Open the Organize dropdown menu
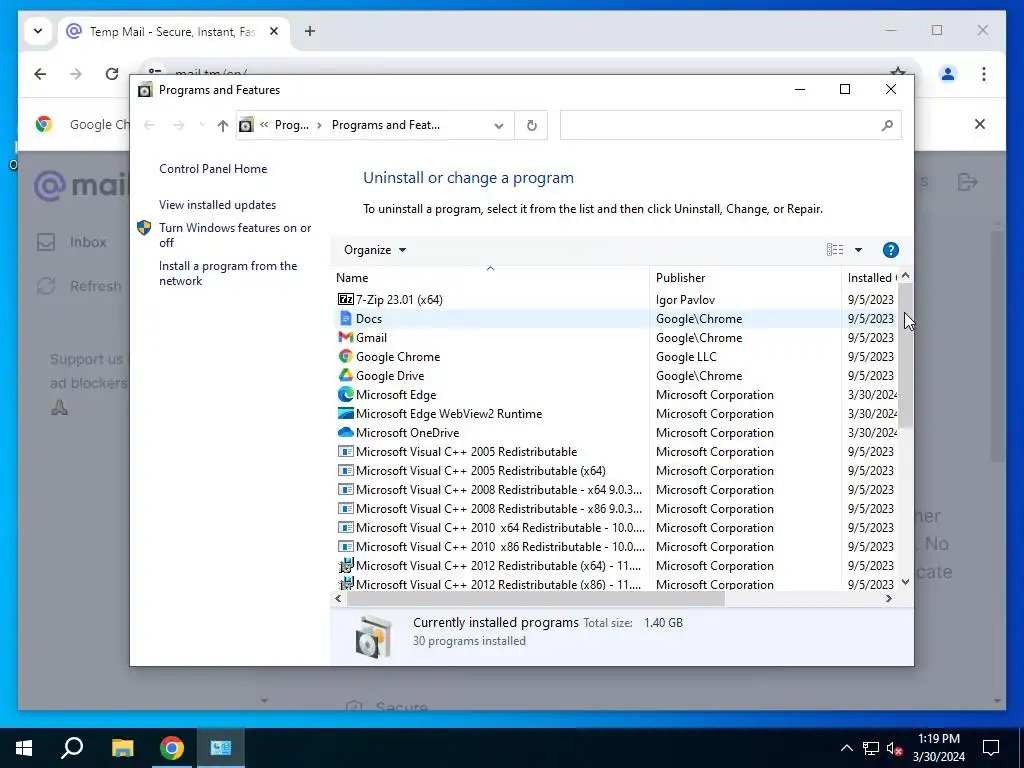The width and height of the screenshot is (1024, 768). (375, 250)
